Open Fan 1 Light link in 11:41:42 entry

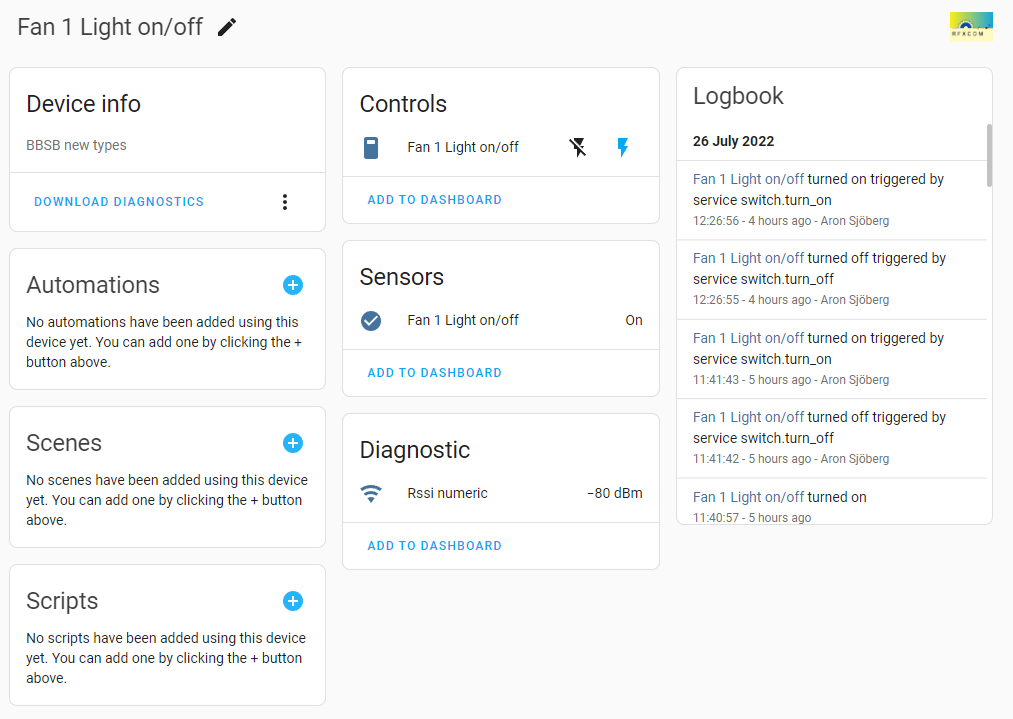(748, 417)
